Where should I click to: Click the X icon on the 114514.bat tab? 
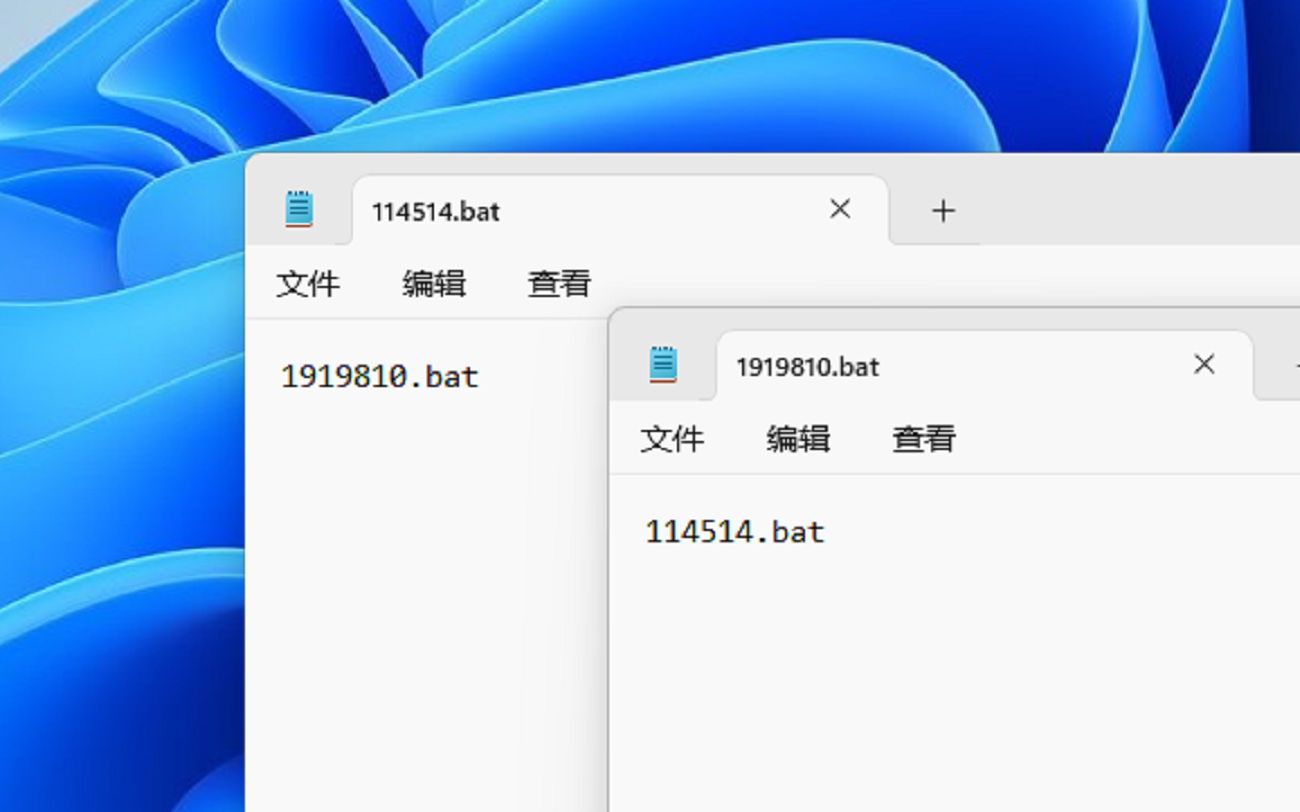point(840,209)
